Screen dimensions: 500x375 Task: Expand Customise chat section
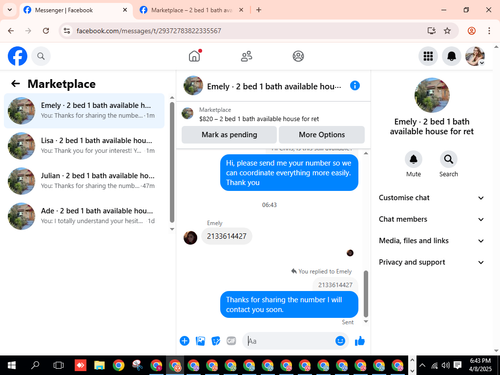click(431, 198)
